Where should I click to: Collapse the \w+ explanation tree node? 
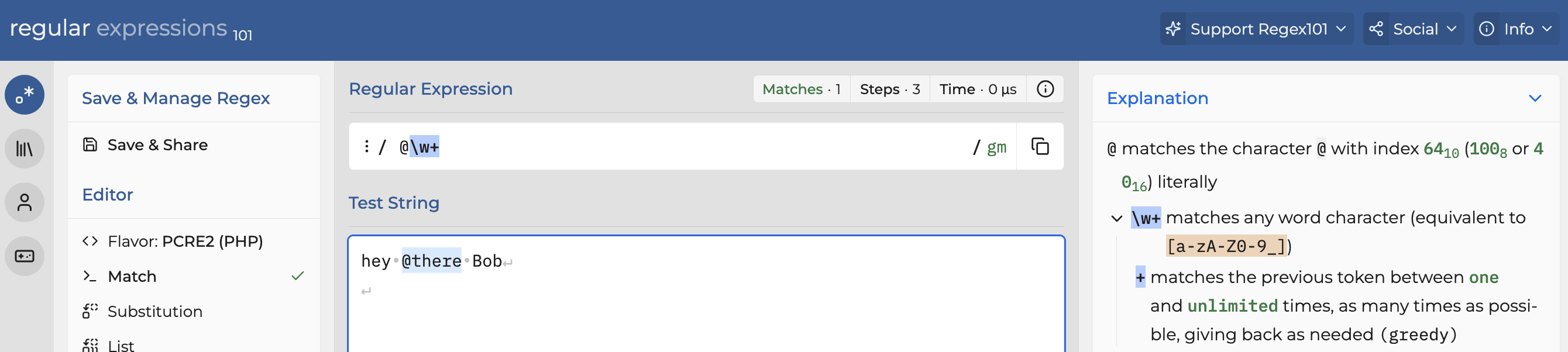[x=1116, y=218]
